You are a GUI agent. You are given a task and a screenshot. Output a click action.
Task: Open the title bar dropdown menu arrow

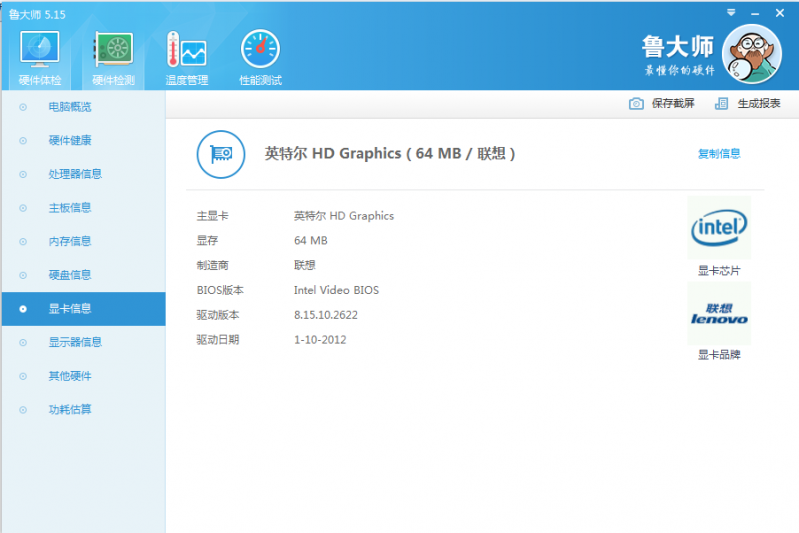click(731, 13)
